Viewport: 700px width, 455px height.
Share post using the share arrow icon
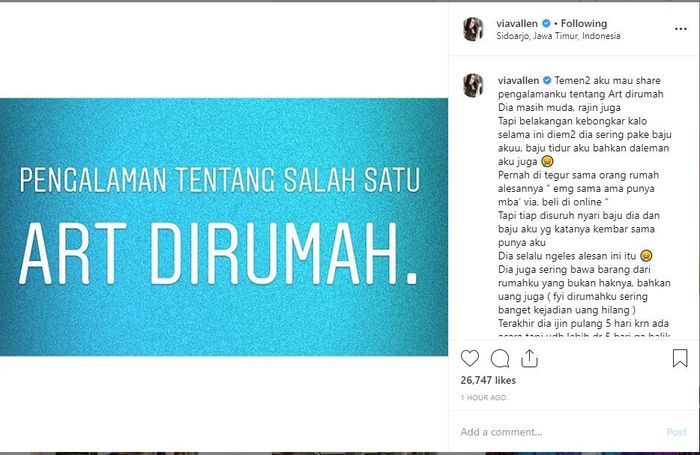click(529, 358)
